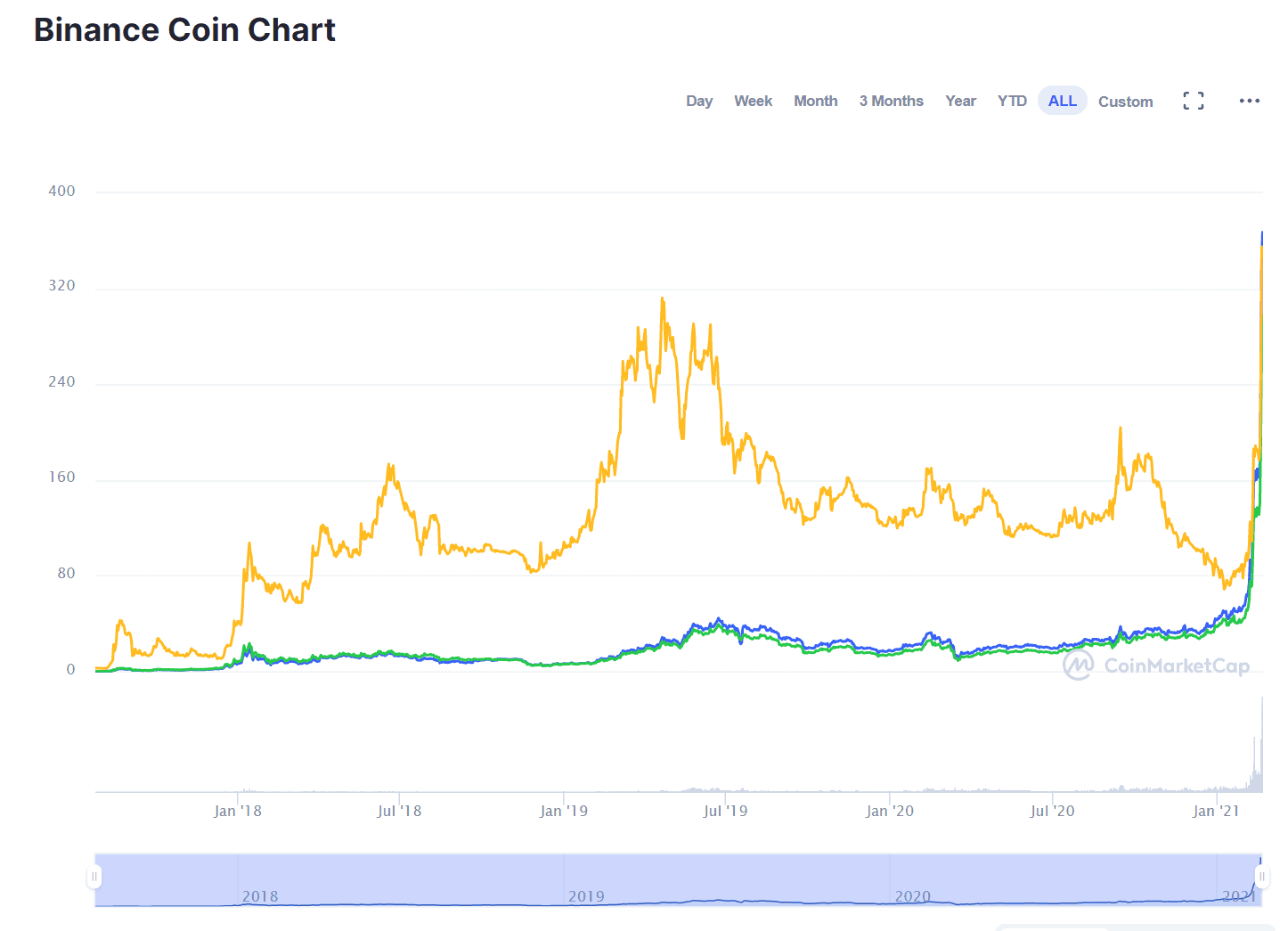The width and height of the screenshot is (1288, 931).
Task: Click the CoinMarketCap watermark logo
Action: coord(1156,666)
